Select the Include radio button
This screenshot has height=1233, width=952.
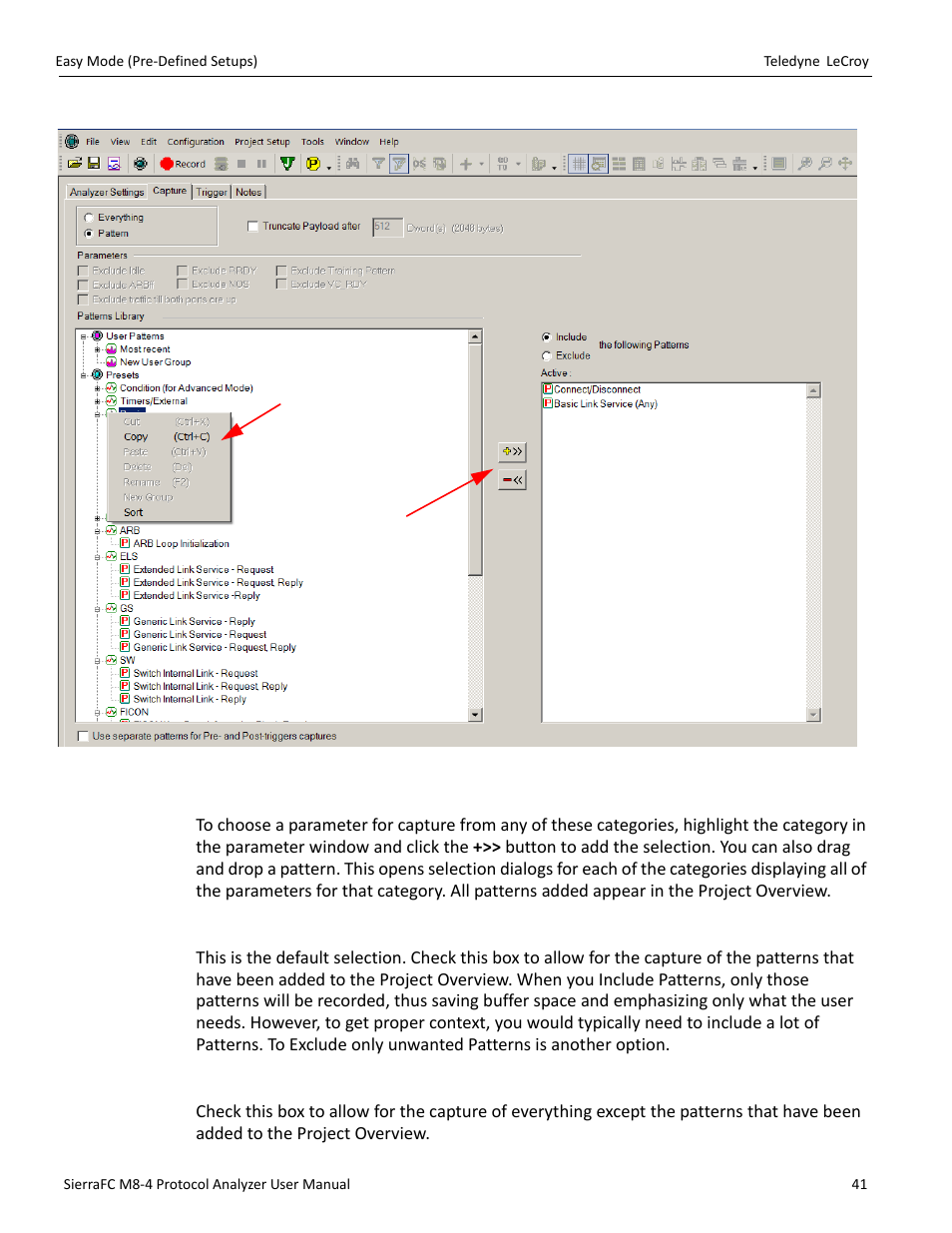point(546,337)
